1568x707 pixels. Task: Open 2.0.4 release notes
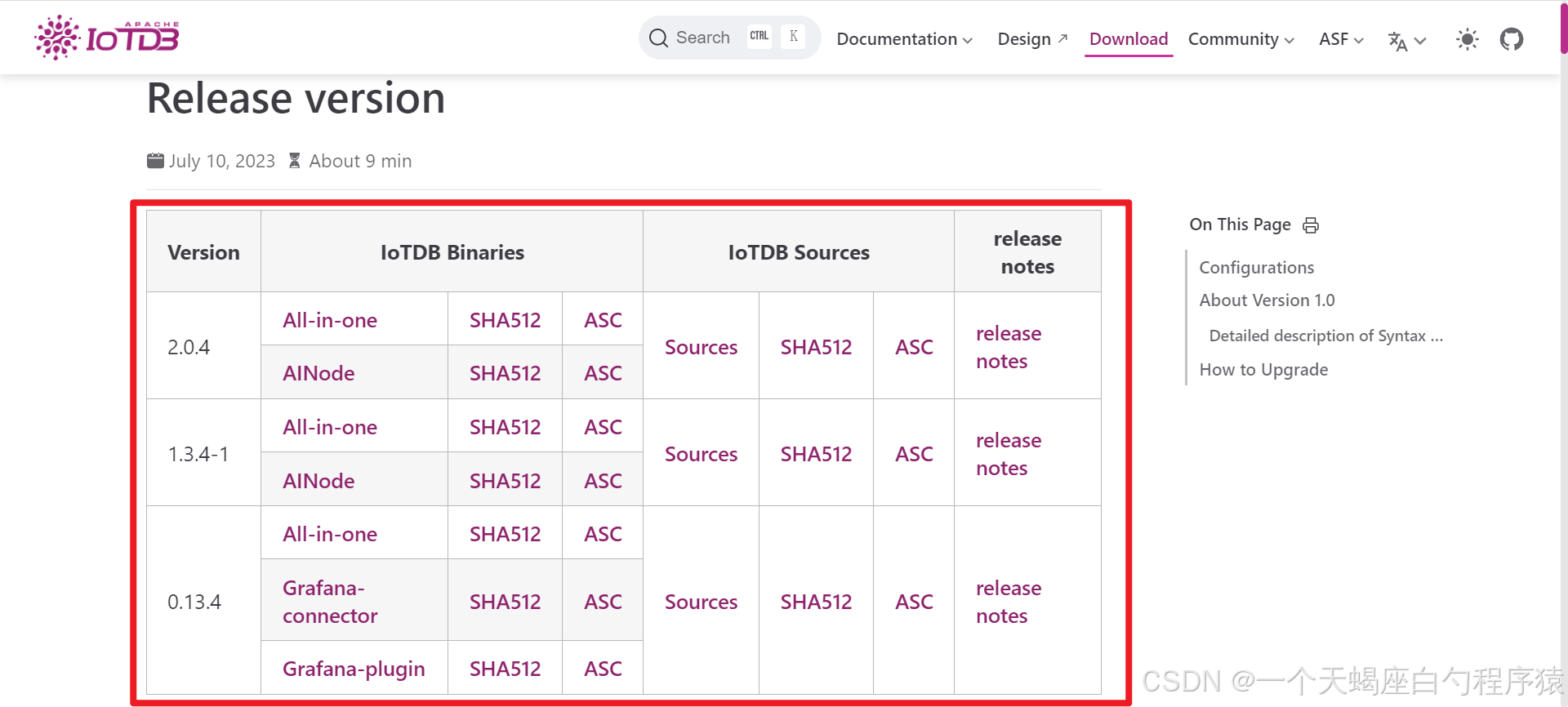(1009, 347)
